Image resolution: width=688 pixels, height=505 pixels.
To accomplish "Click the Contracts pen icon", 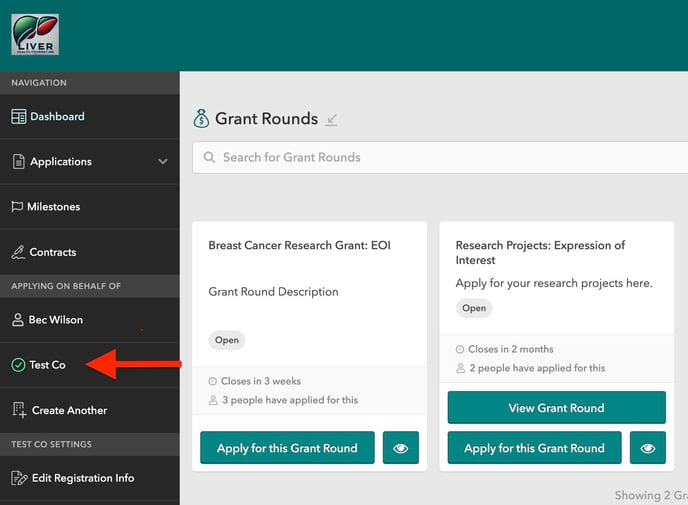I will (18, 253).
